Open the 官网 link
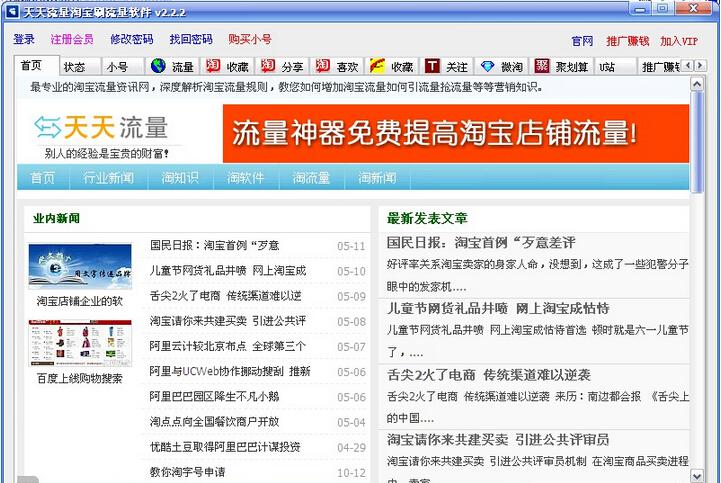 [582, 41]
